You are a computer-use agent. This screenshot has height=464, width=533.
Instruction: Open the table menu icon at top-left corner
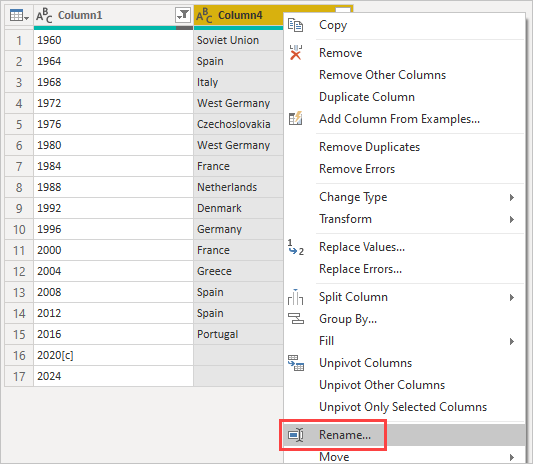[19, 15]
